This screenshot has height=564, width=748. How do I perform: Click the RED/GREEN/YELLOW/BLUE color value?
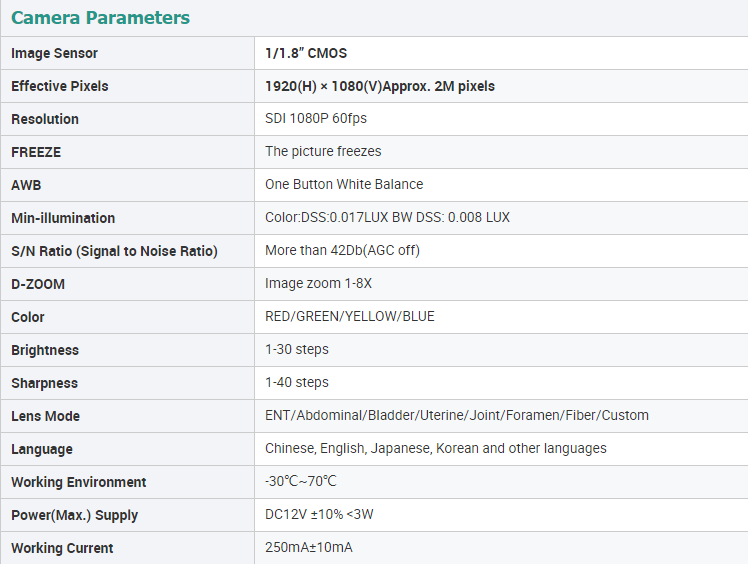pos(350,316)
